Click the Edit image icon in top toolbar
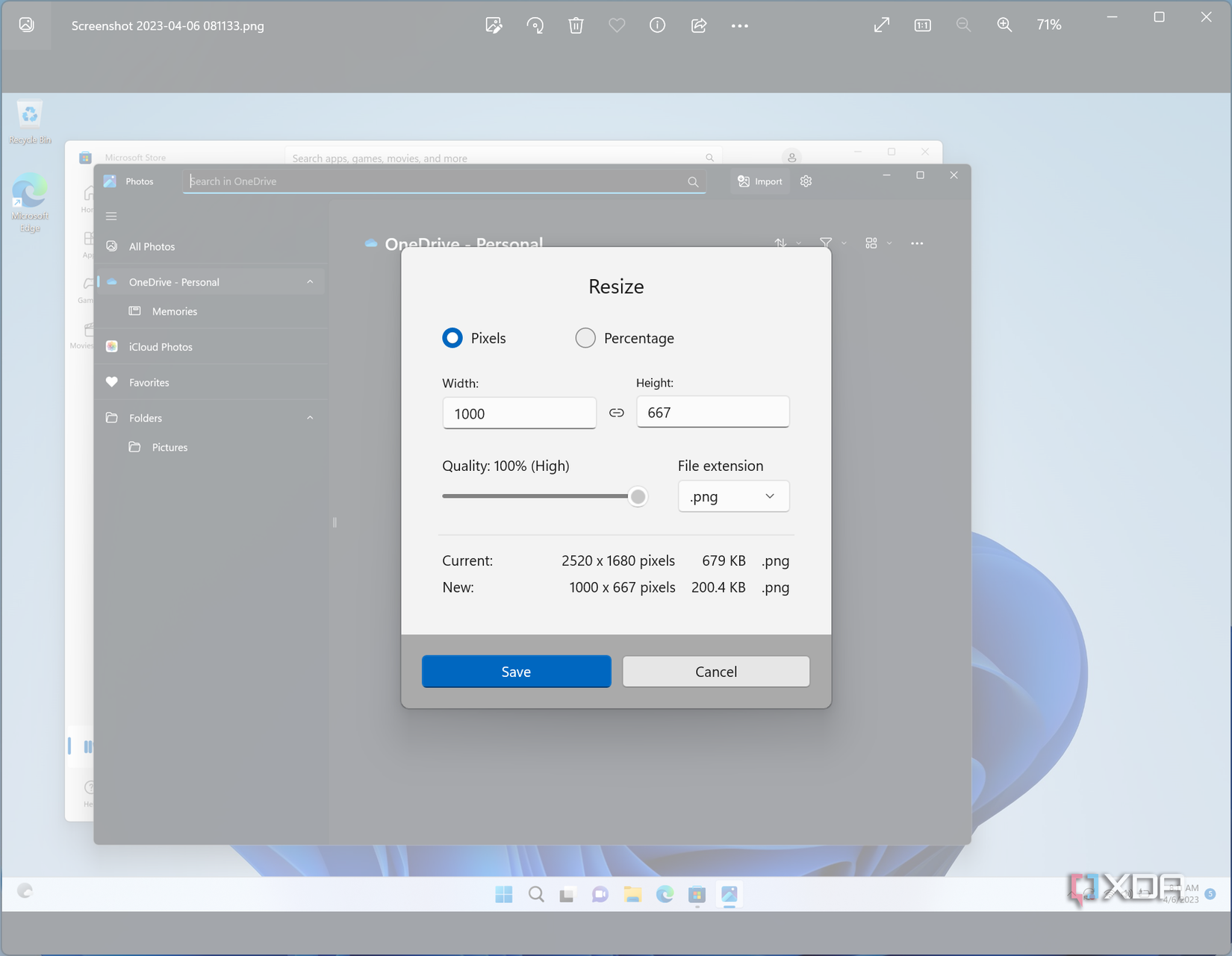This screenshot has height=956, width=1232. pyautogui.click(x=494, y=25)
